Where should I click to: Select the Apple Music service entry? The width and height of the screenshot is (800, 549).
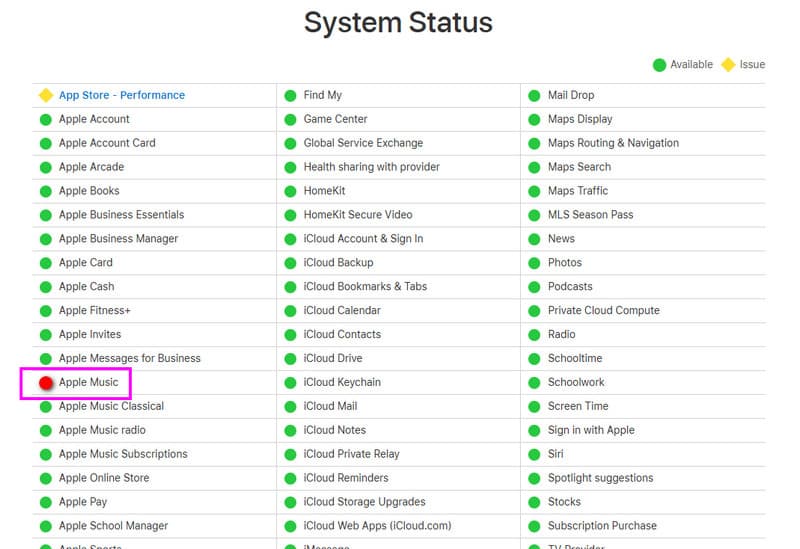pos(88,382)
